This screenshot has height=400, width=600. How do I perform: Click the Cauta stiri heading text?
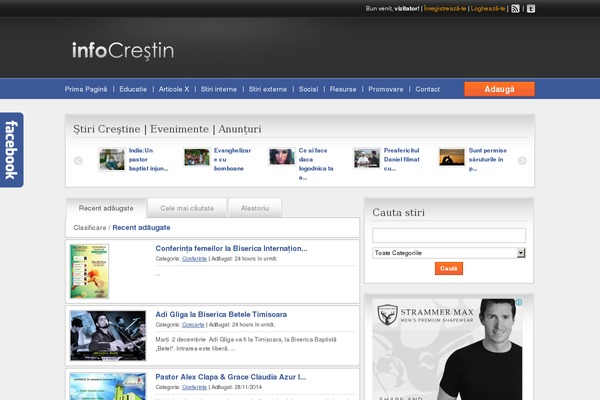click(398, 212)
